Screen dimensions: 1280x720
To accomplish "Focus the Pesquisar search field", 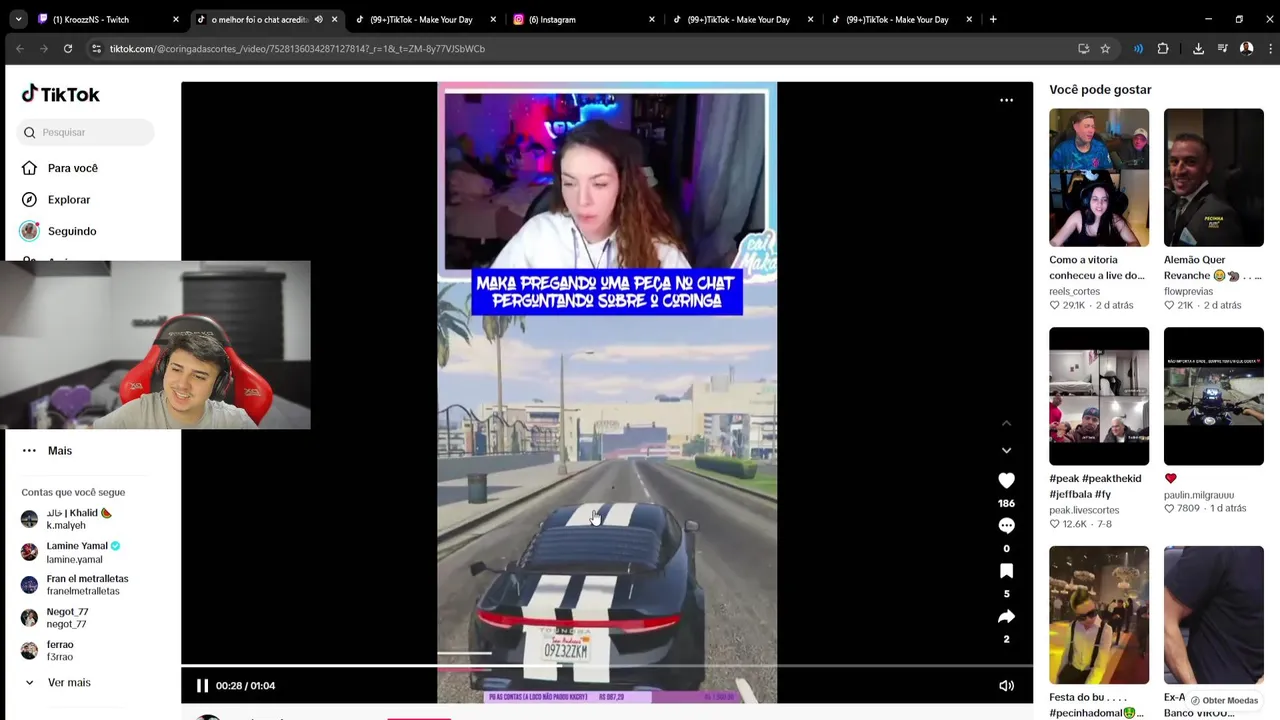I will point(86,132).
